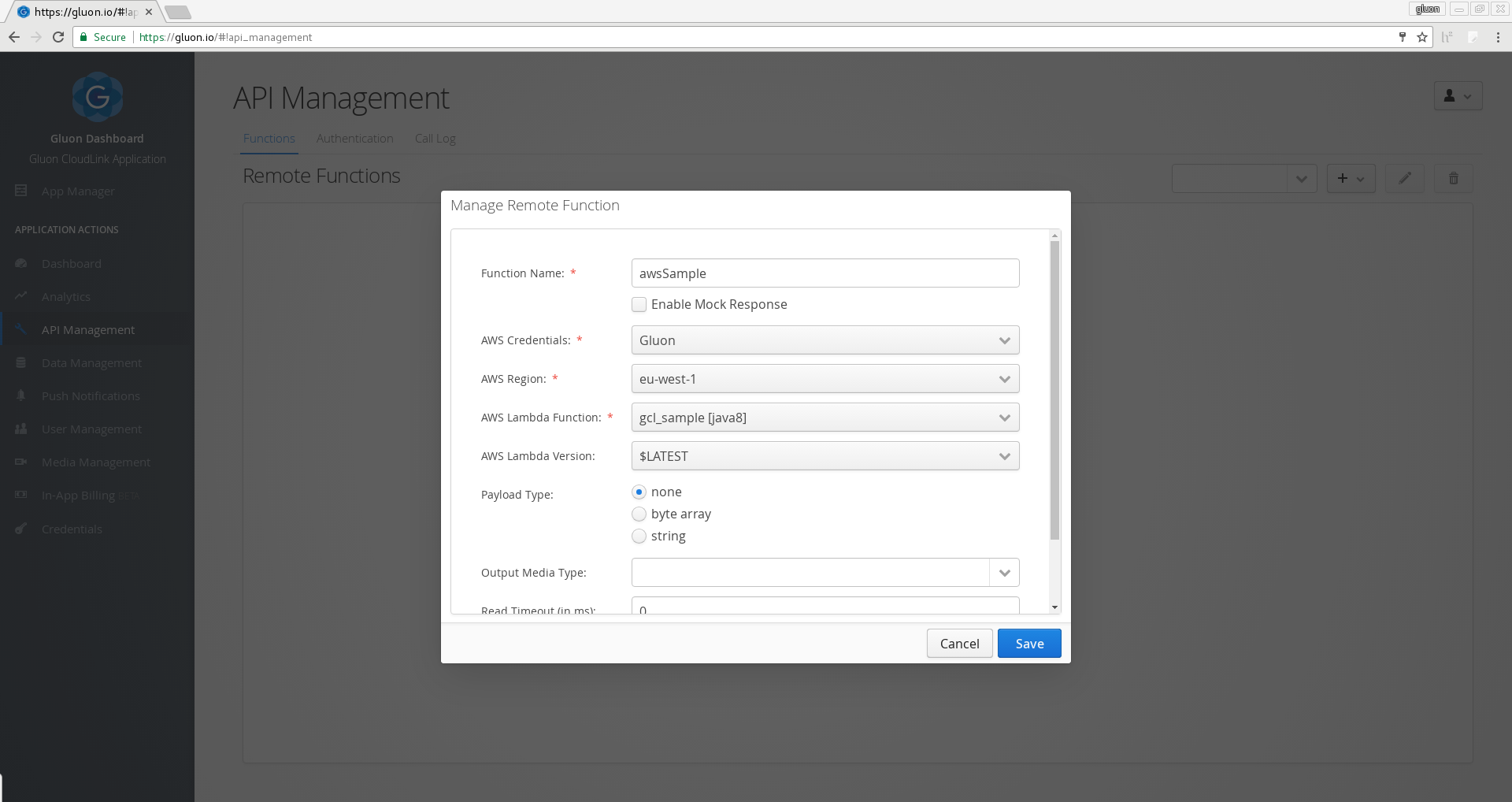Click the pencil edit function icon
Screen dimensions: 1512x802
tap(1405, 178)
